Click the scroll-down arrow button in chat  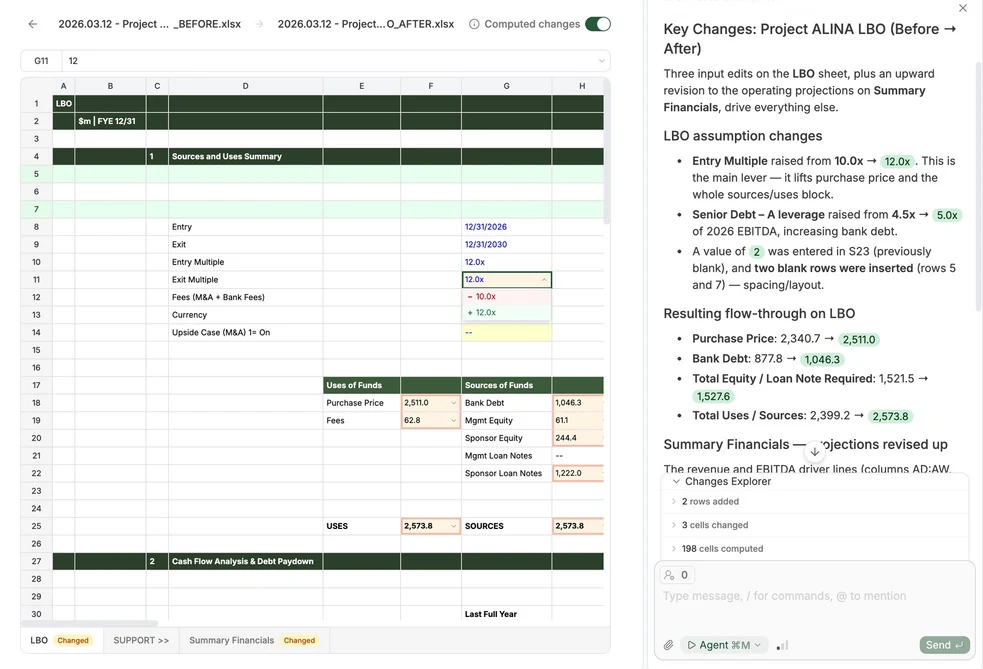(x=814, y=451)
